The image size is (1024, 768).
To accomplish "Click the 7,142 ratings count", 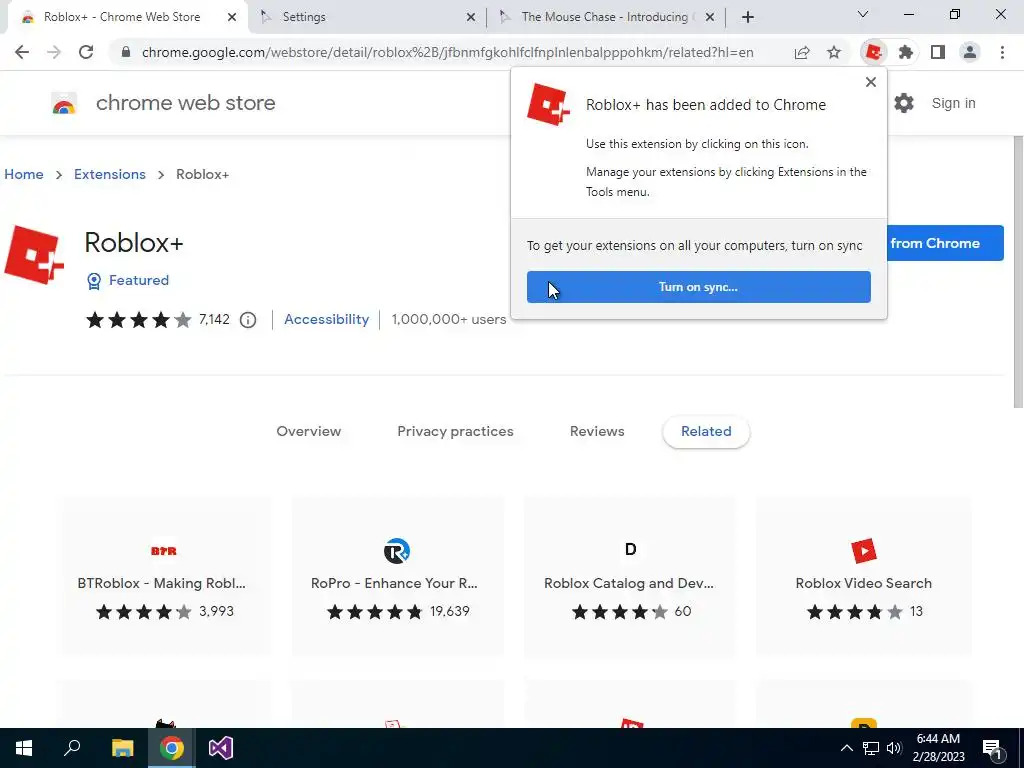I will click(214, 319).
